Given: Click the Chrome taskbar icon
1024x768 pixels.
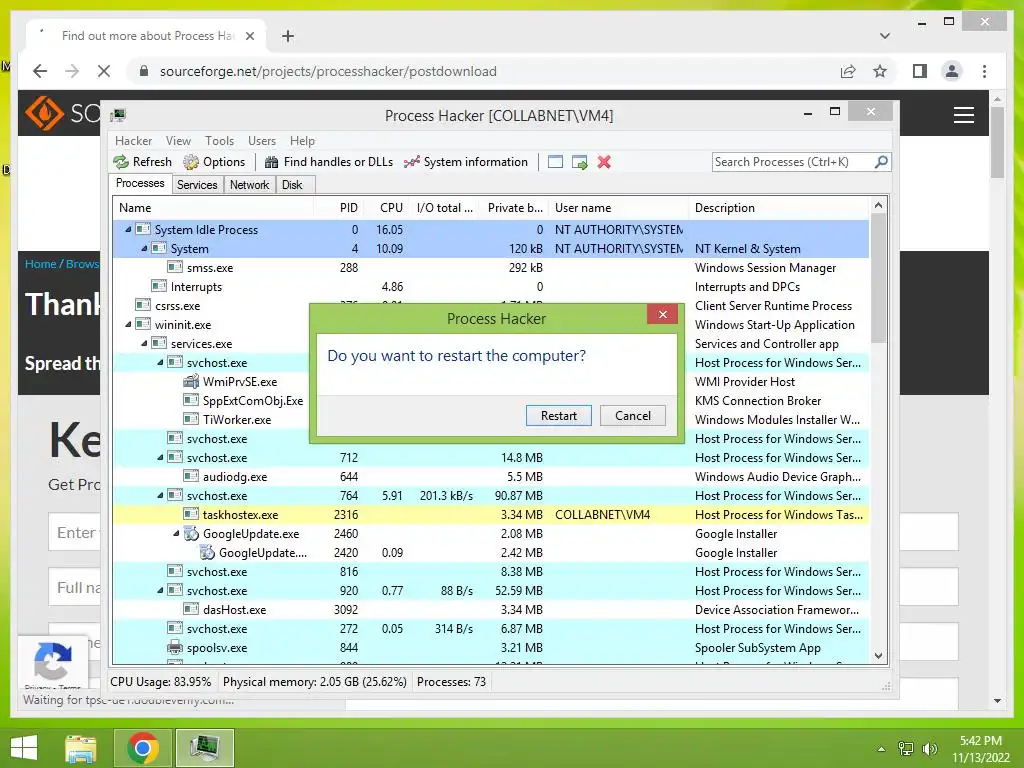Looking at the screenshot, I should 143,747.
